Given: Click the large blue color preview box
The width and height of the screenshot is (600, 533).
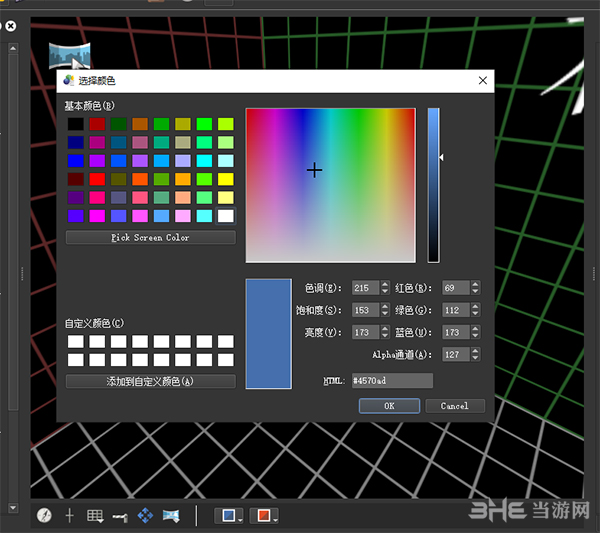Looking at the screenshot, I should coord(269,334).
